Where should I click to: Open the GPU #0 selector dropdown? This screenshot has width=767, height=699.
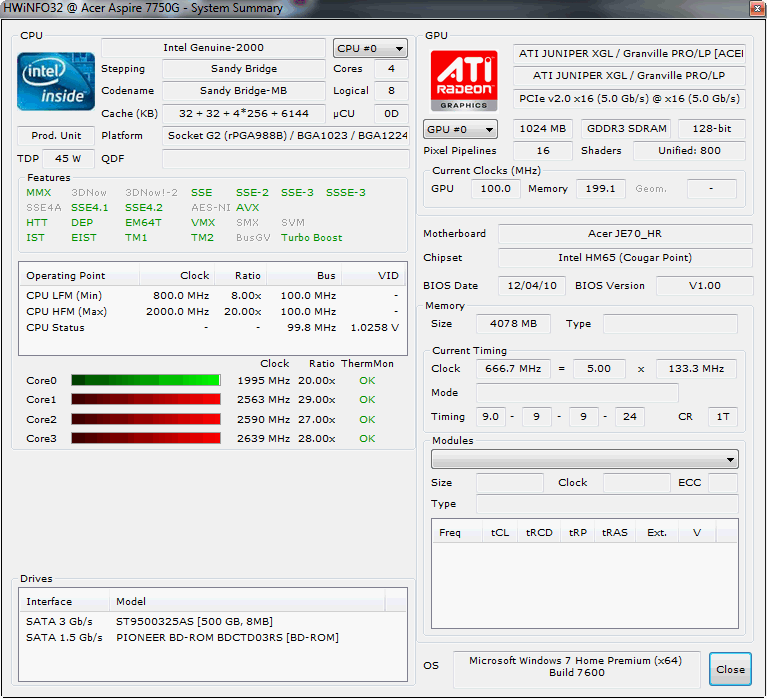(x=460, y=130)
